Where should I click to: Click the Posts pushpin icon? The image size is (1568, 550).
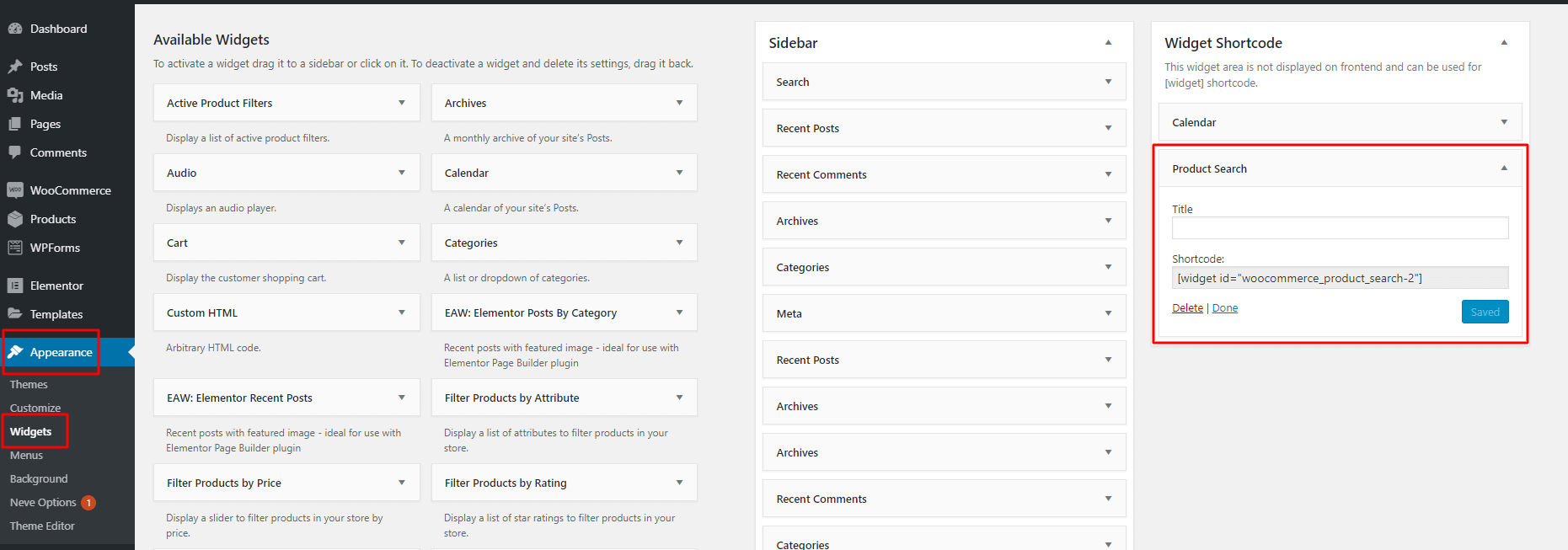(x=15, y=67)
